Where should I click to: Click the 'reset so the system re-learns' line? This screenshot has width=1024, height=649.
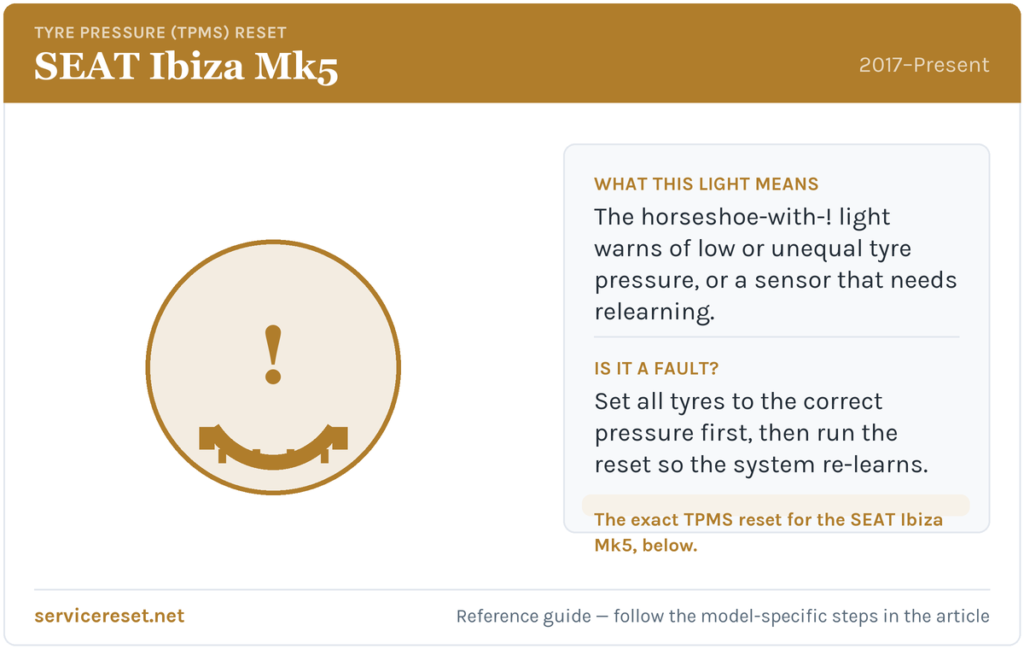click(x=761, y=464)
